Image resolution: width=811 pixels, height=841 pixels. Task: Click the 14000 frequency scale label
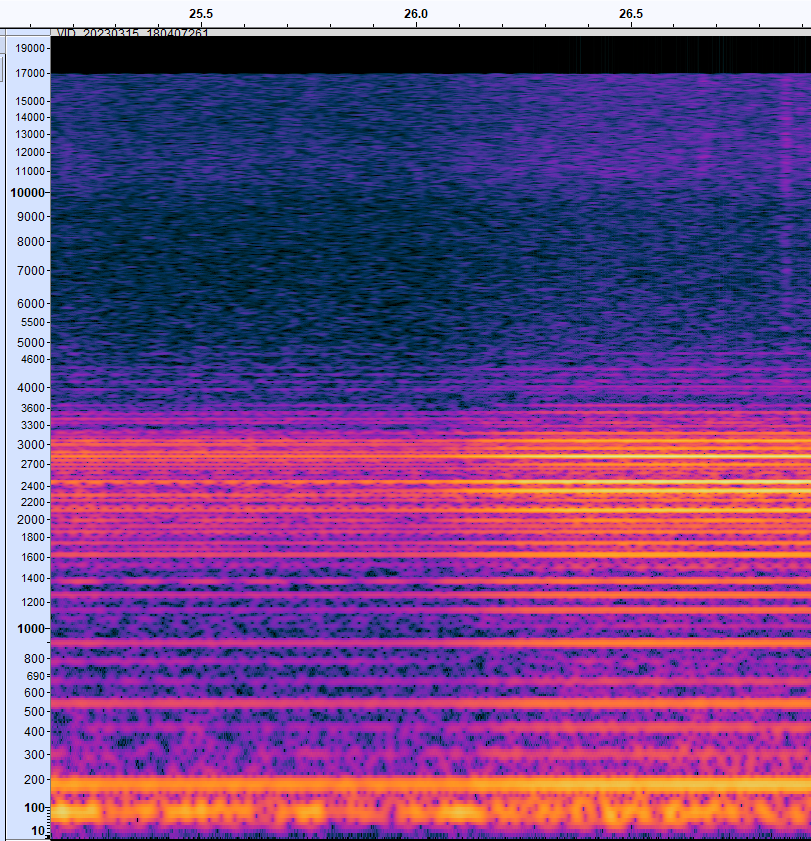click(x=30, y=117)
